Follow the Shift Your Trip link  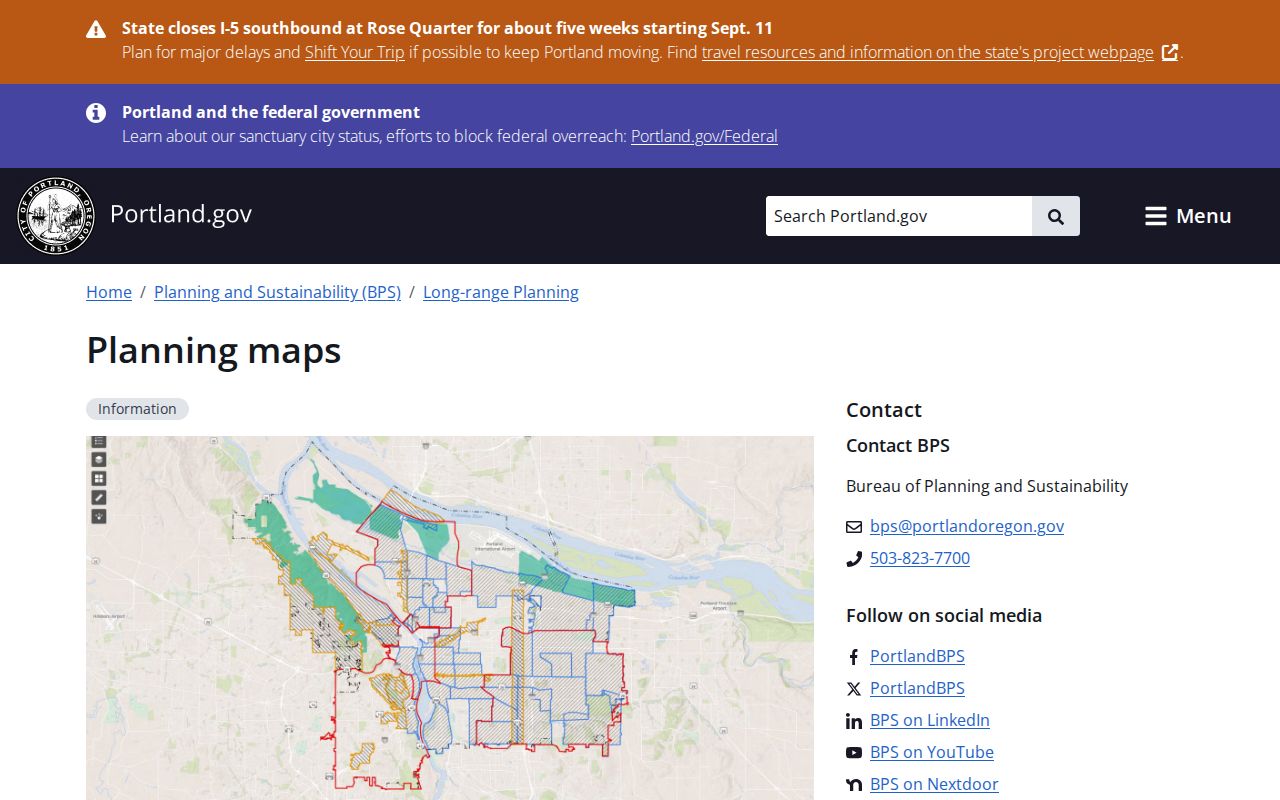point(355,52)
